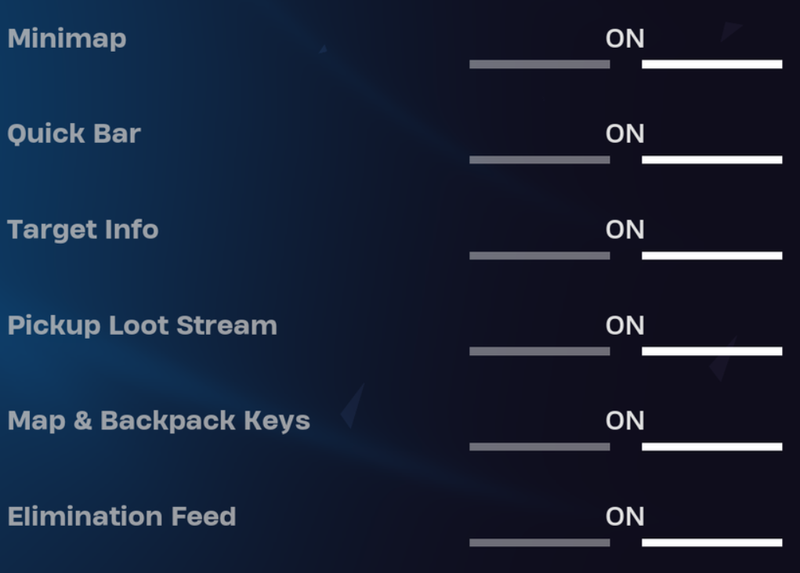Screen dimensions: 800x573
Task: Select the Pickup Loot Stream label
Action: point(142,326)
